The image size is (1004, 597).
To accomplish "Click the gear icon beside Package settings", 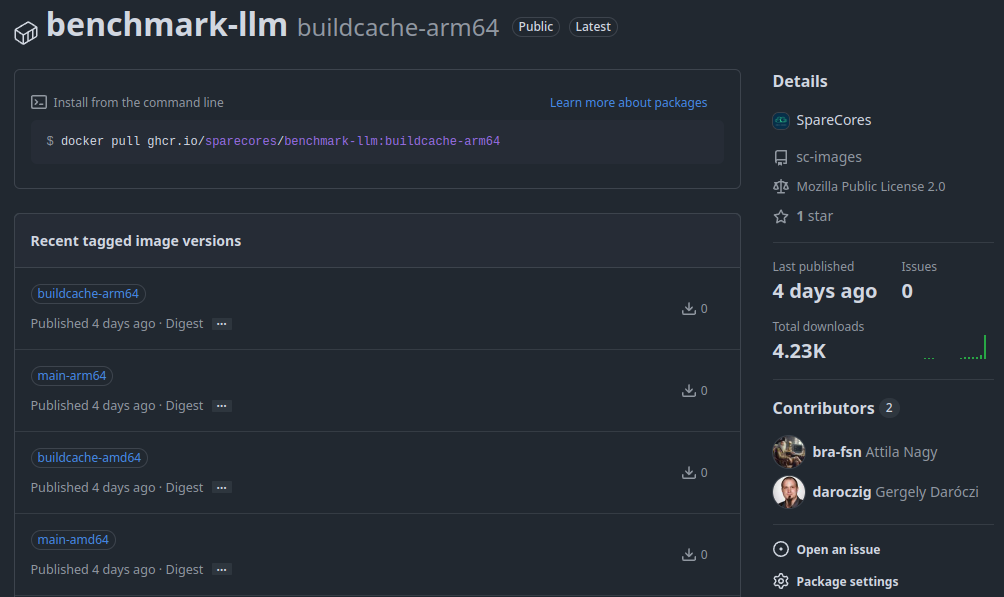I will pyautogui.click(x=781, y=581).
